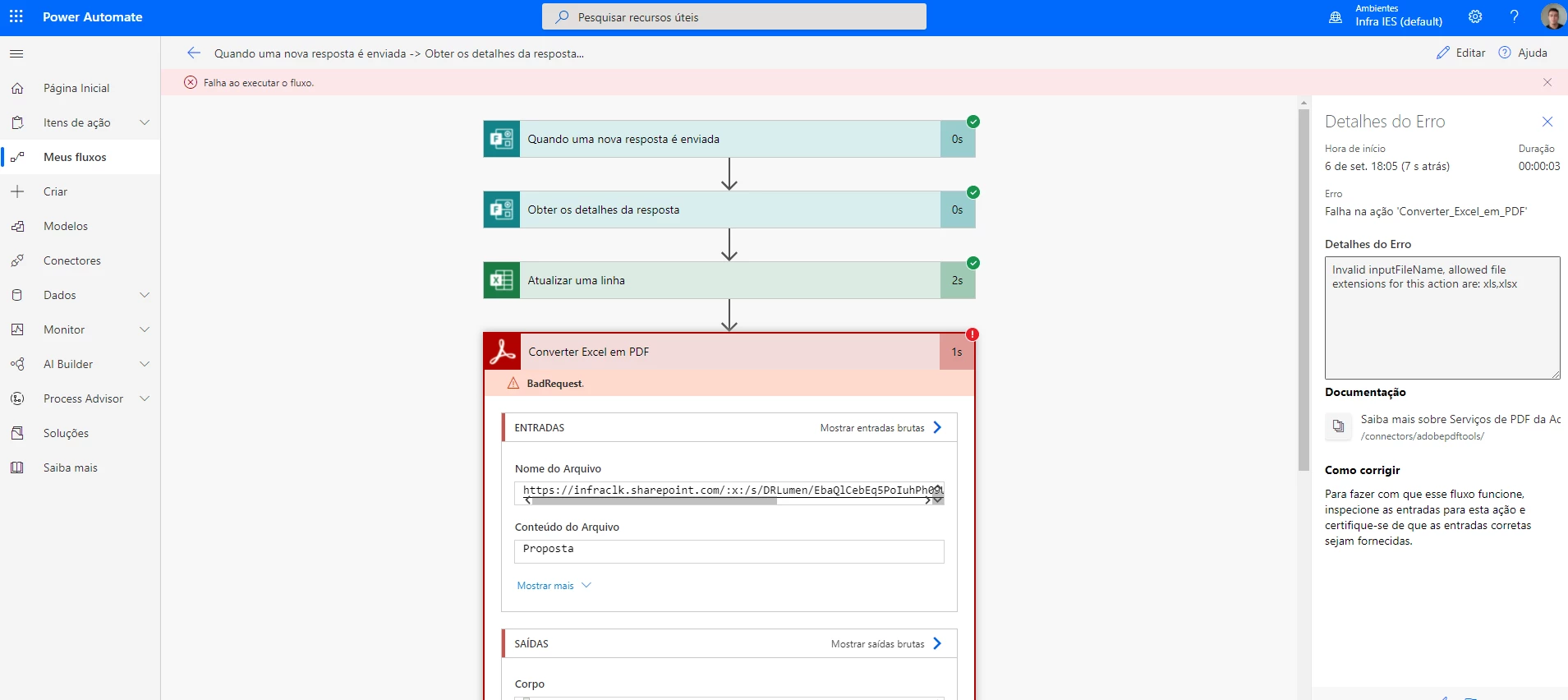Click the Ajuda button
Viewport: 1568px width, 700px height.
click(x=1523, y=53)
